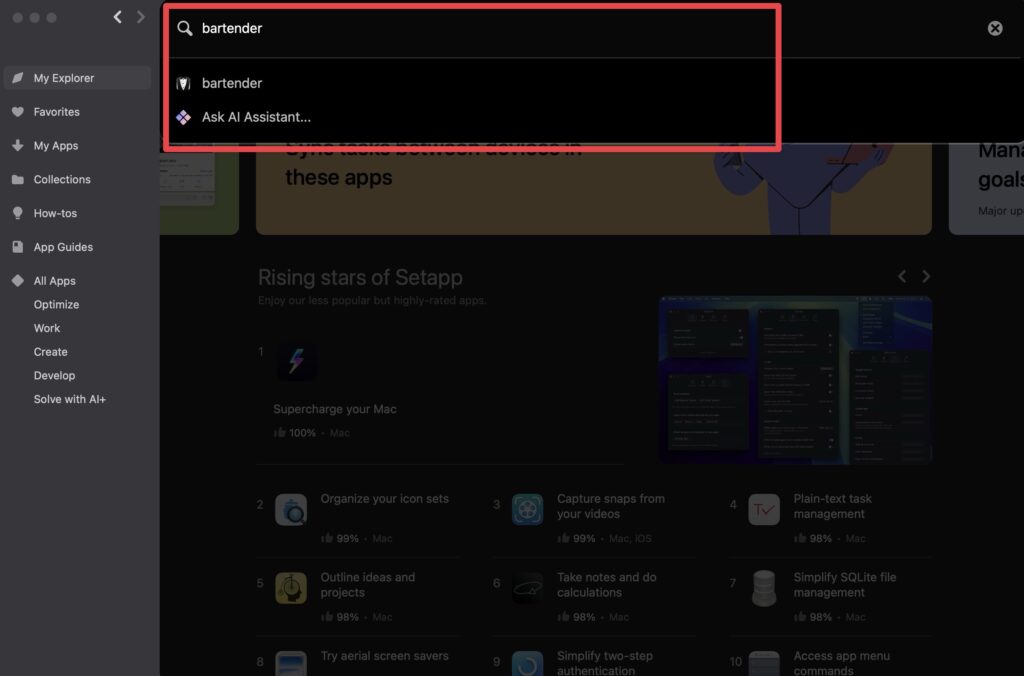Viewport: 1024px width, 676px height.
Task: Click the diamond icon for All Apps
Action: 18,280
